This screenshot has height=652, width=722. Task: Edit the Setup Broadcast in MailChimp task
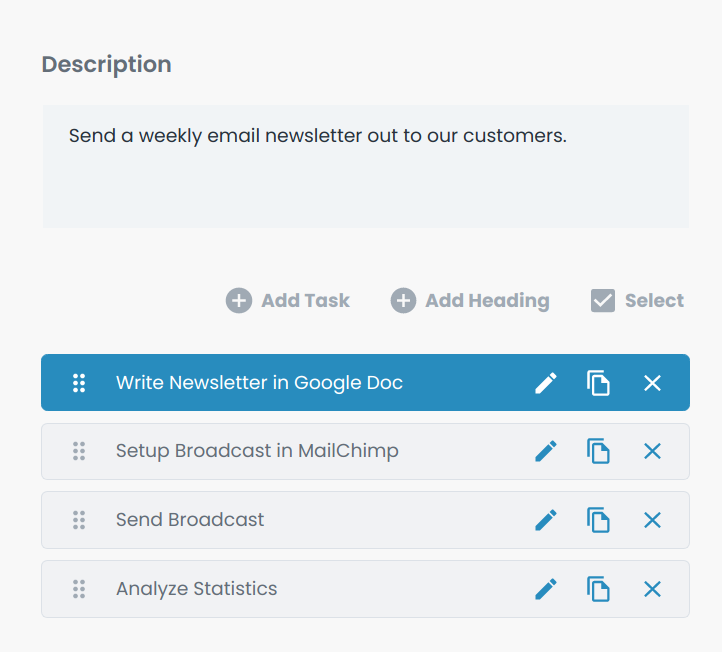pos(546,451)
